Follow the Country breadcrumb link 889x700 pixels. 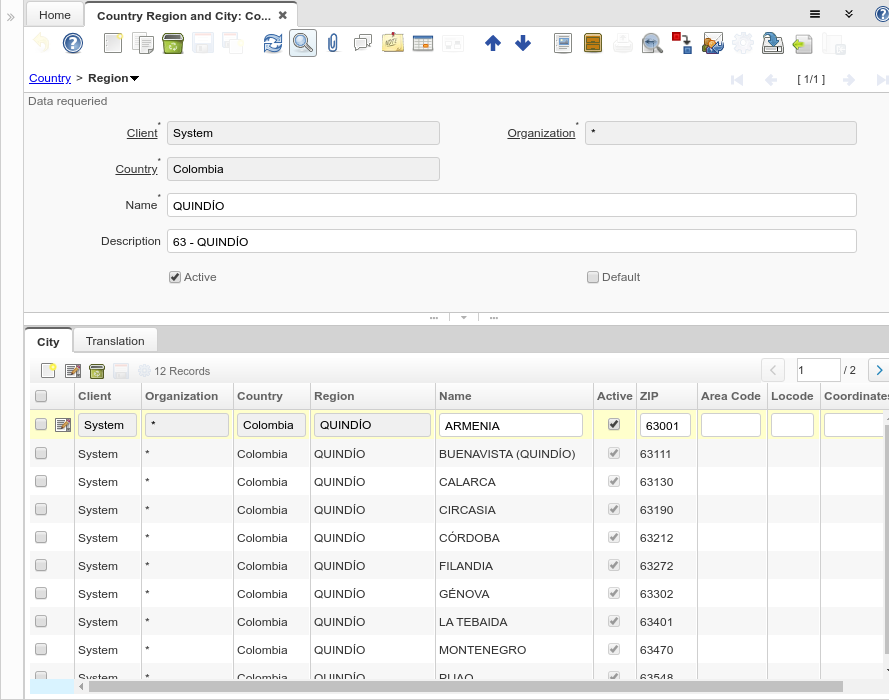[x=50, y=78]
